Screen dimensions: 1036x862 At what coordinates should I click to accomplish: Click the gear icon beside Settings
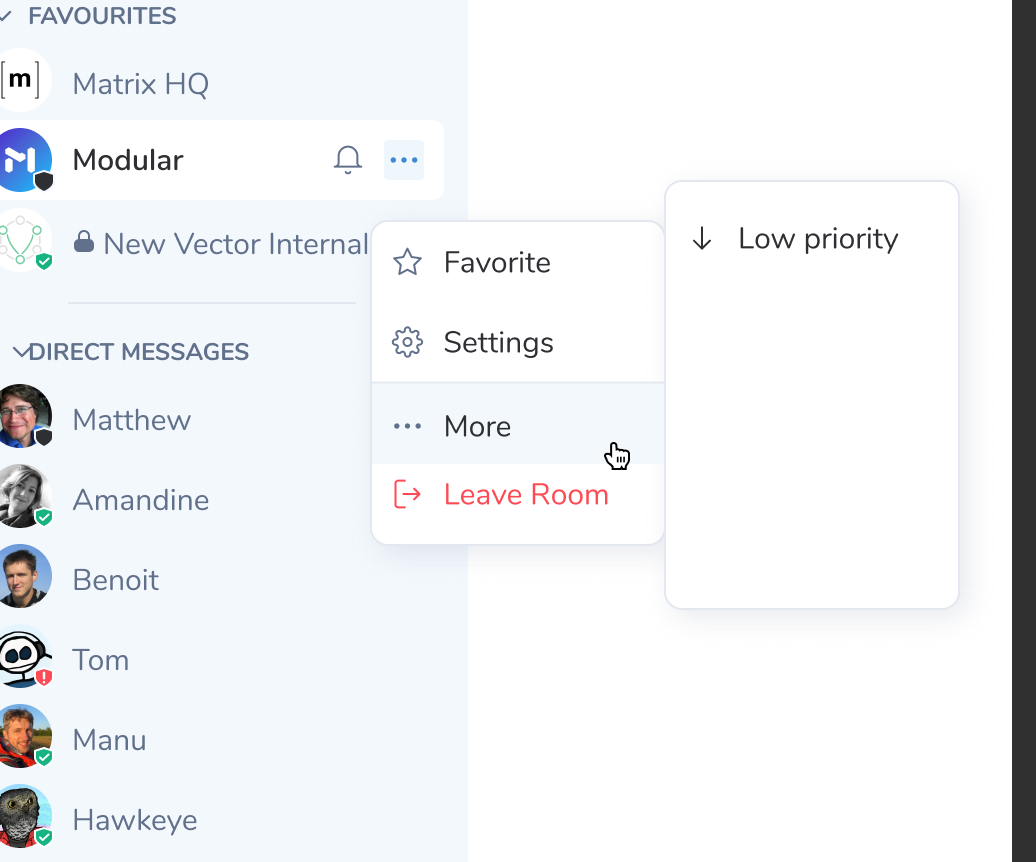[407, 342]
